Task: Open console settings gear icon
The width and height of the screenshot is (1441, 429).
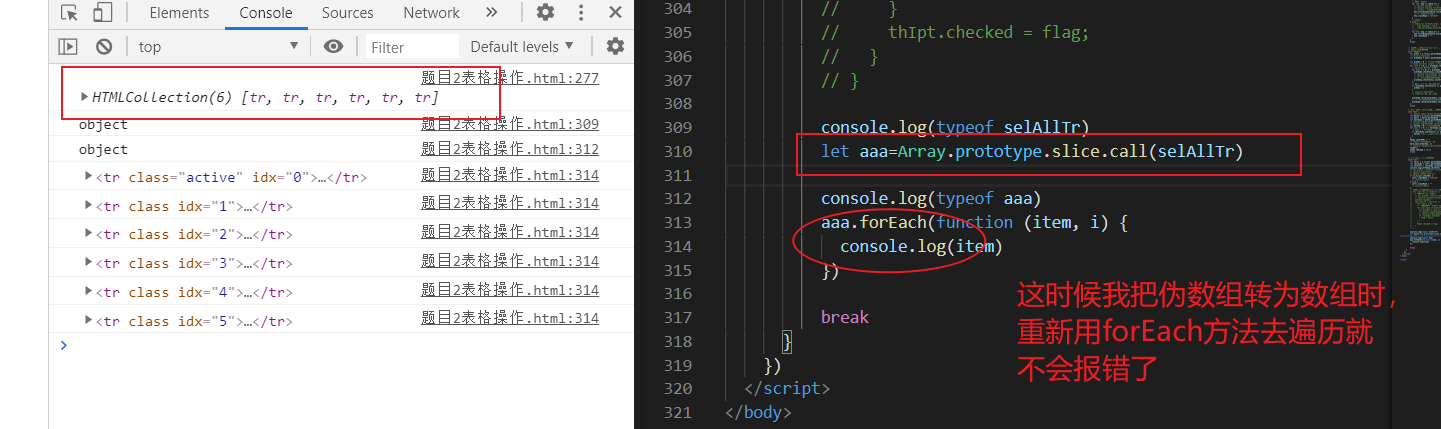Action: (x=615, y=46)
